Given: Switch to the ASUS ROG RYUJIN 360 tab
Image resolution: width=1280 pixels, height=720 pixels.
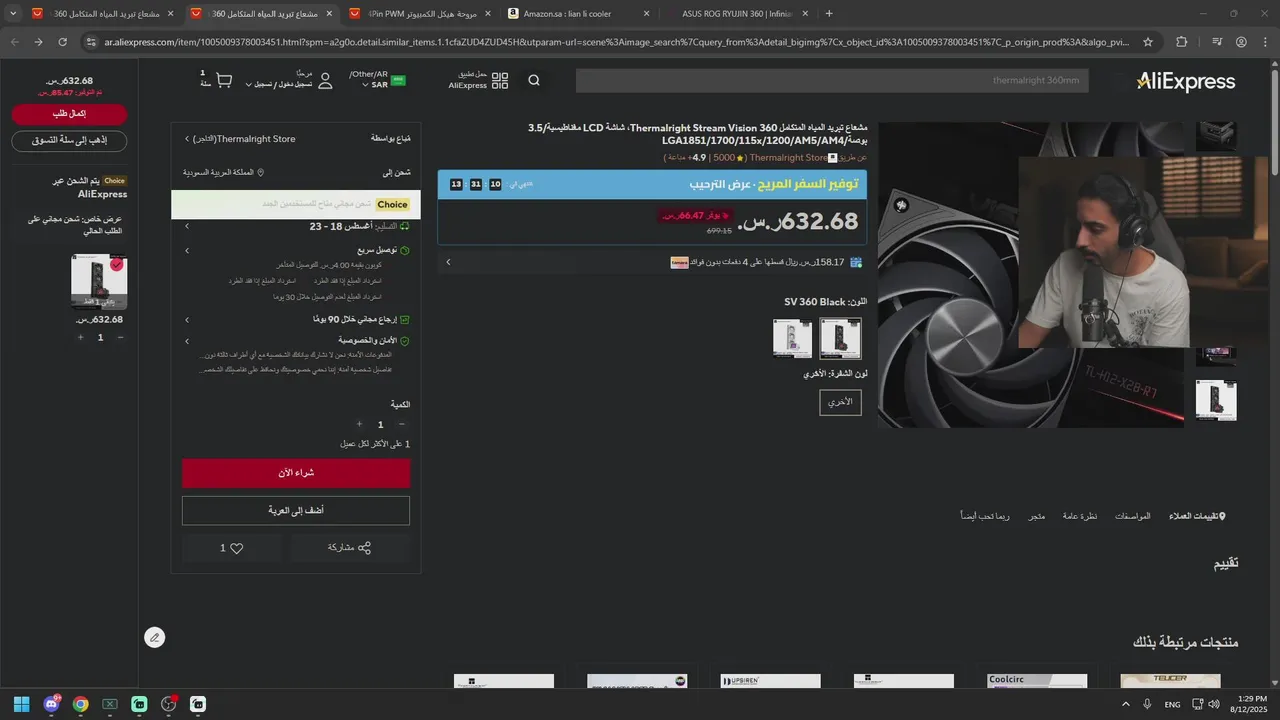Looking at the screenshot, I should [737, 14].
